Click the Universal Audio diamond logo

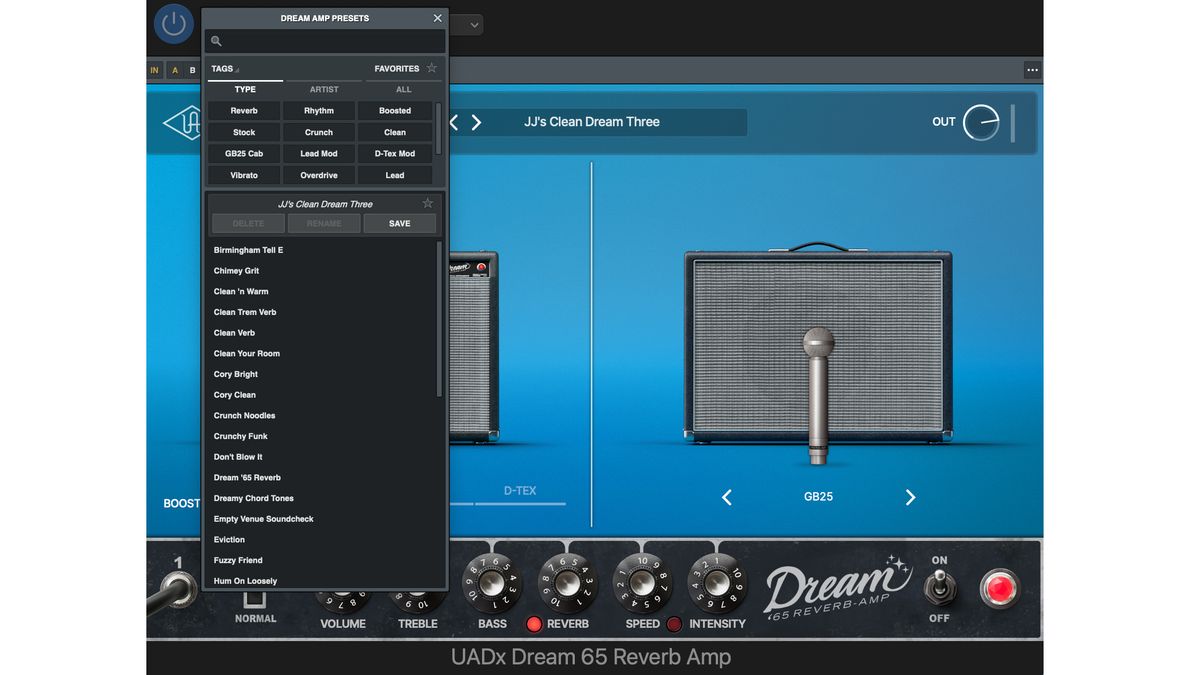188,125
